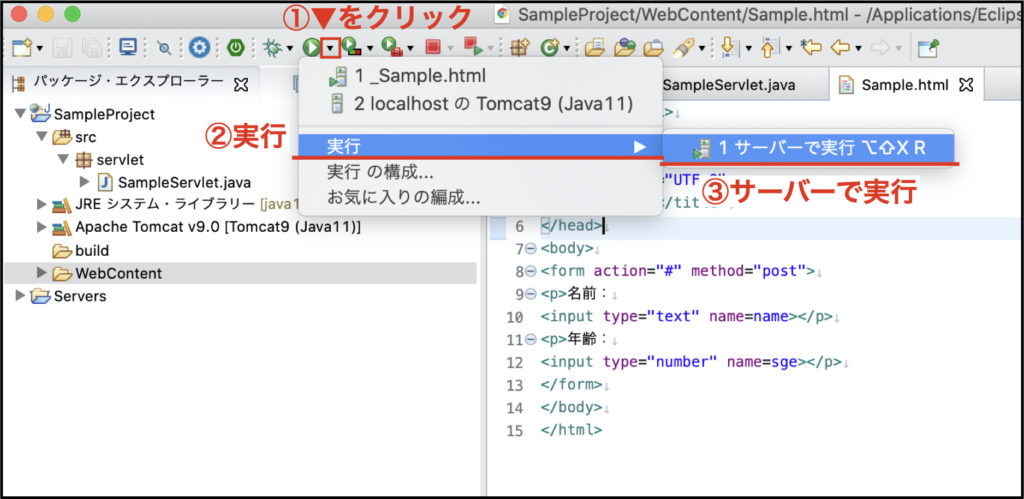This screenshot has height=499, width=1024.
Task: Click line number 13 in the gutter
Action: 515,385
